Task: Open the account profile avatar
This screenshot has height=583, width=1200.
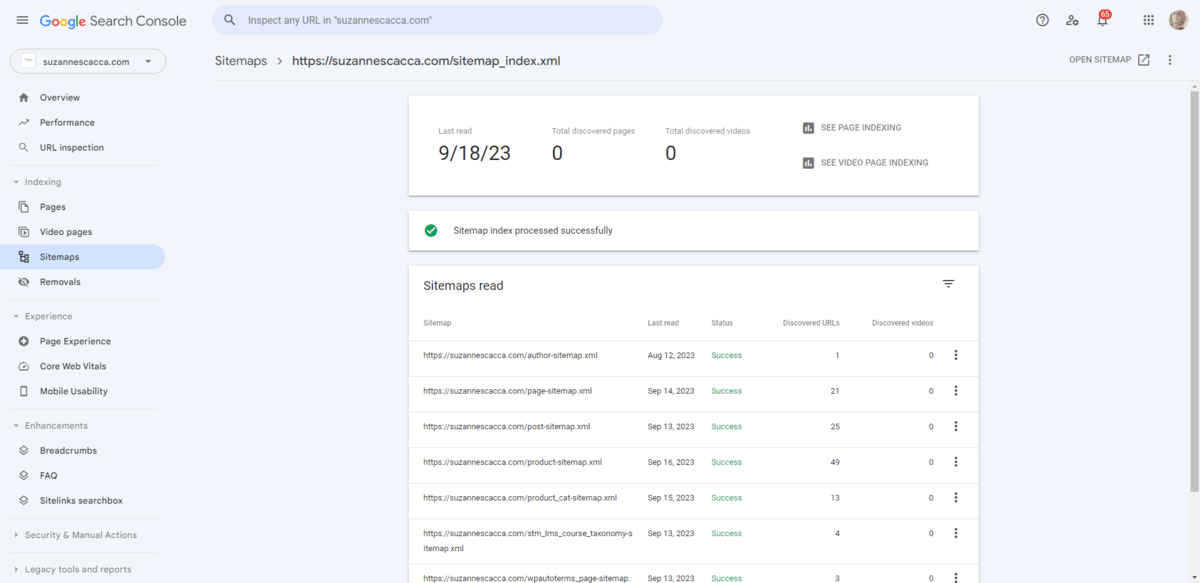Action: coord(1178,20)
